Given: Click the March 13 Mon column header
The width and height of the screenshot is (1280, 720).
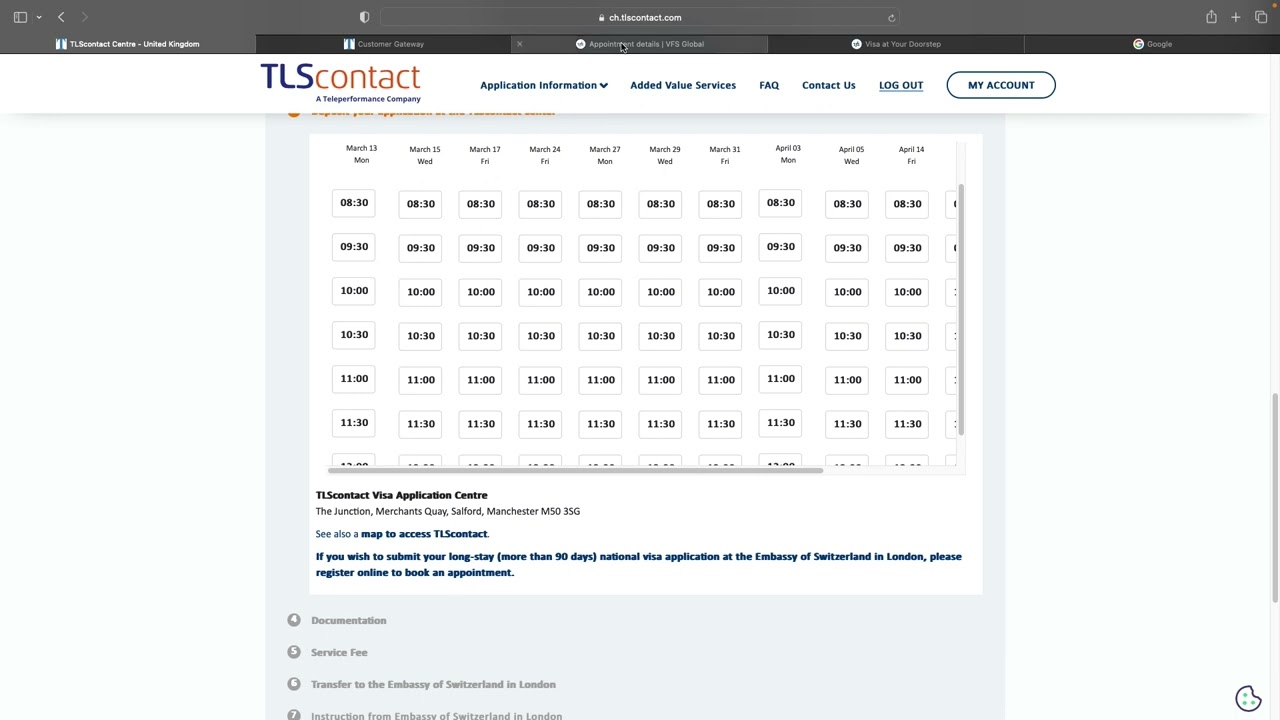Looking at the screenshot, I should [362, 154].
